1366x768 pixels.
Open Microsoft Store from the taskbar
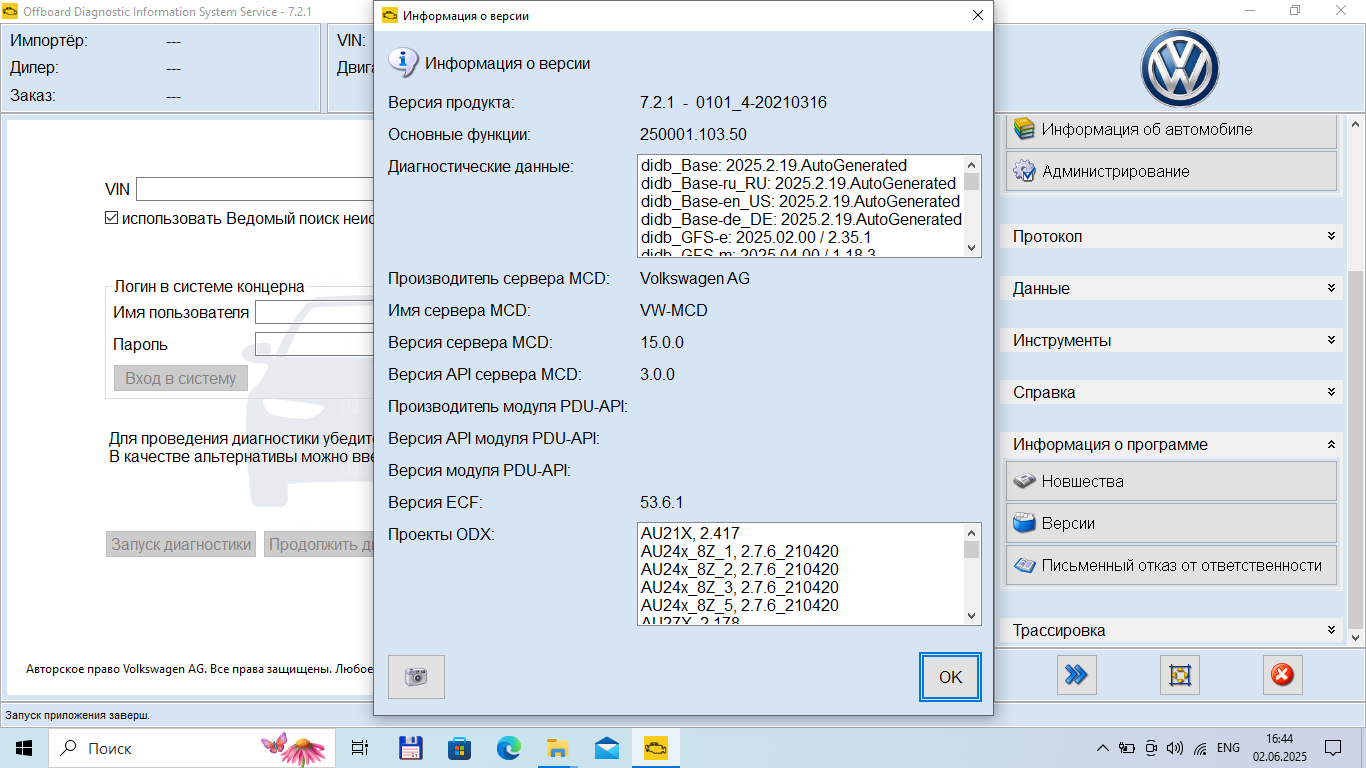coord(459,748)
